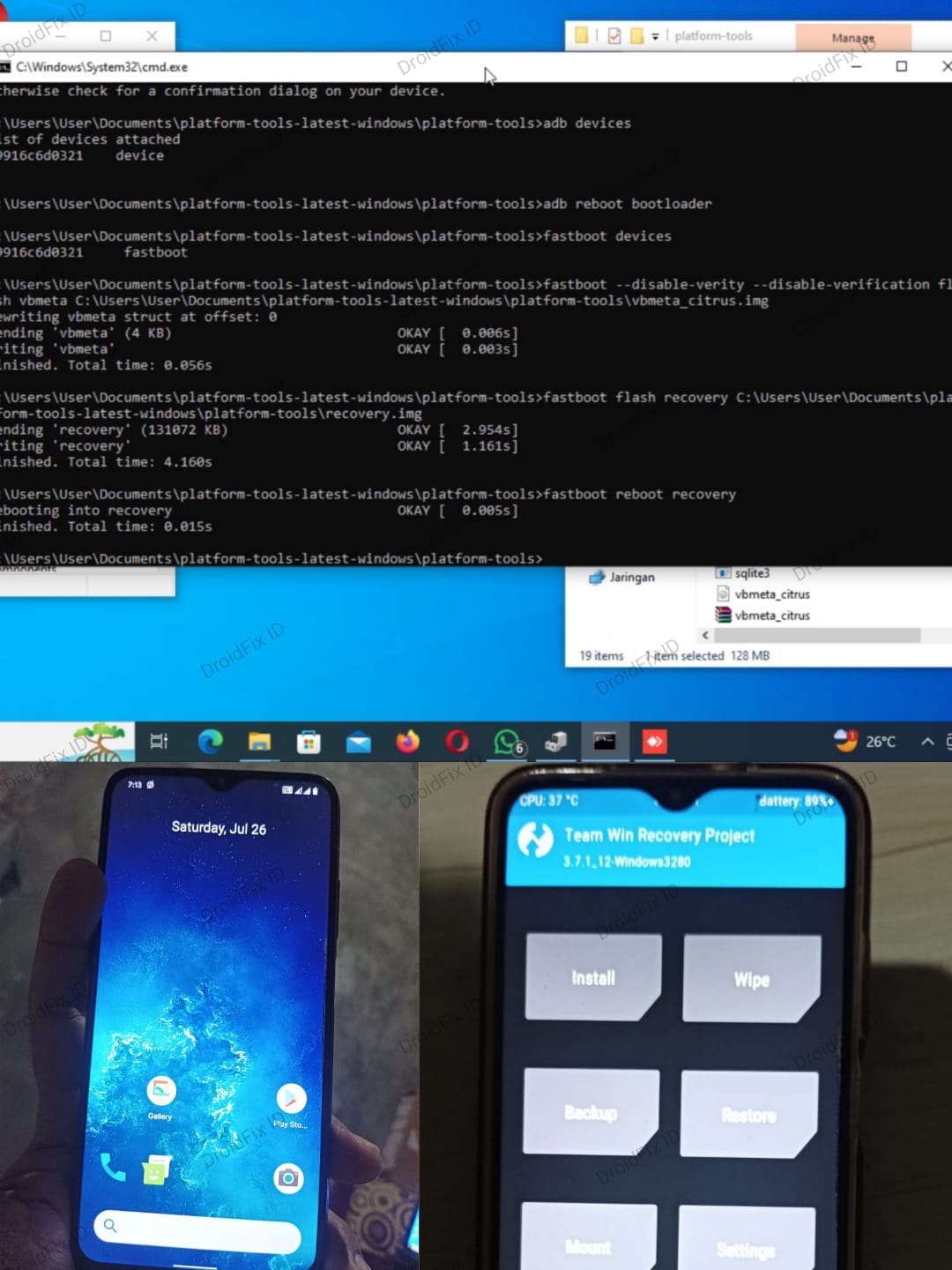Click the cmd prompt line at platform-tools>
This screenshot has height=1270, width=952.
271,559
